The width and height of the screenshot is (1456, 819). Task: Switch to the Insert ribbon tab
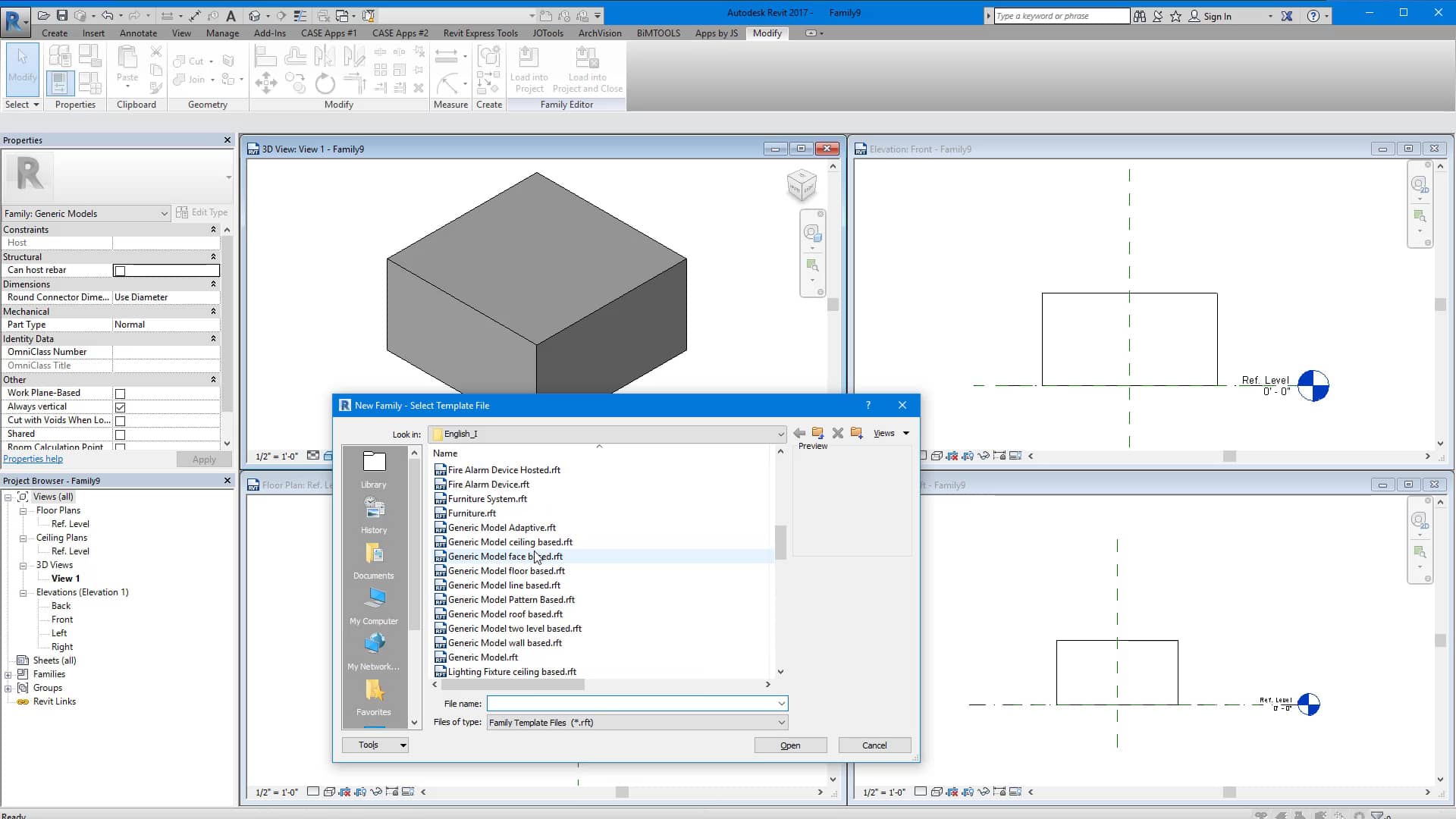93,33
